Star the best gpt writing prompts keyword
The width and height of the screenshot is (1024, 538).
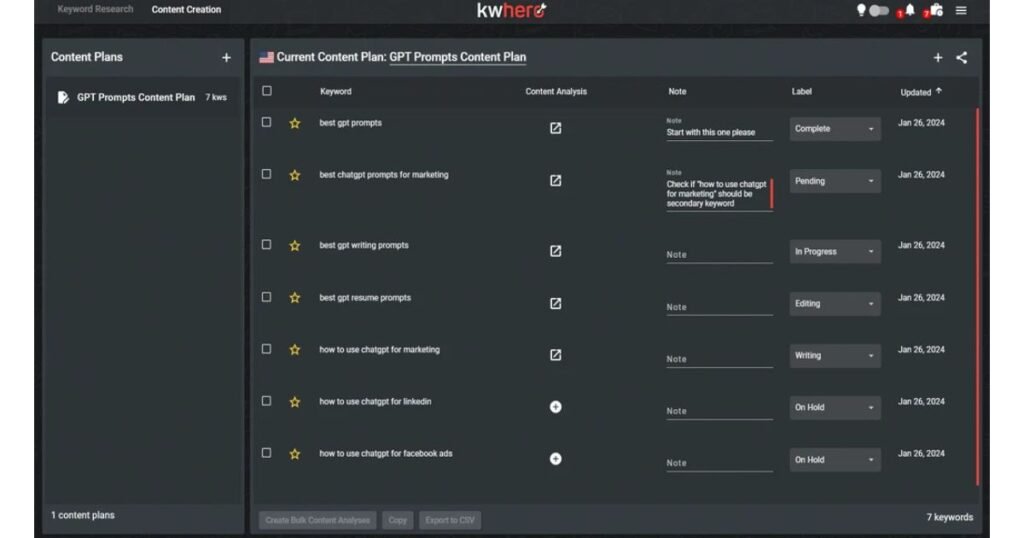tap(295, 245)
